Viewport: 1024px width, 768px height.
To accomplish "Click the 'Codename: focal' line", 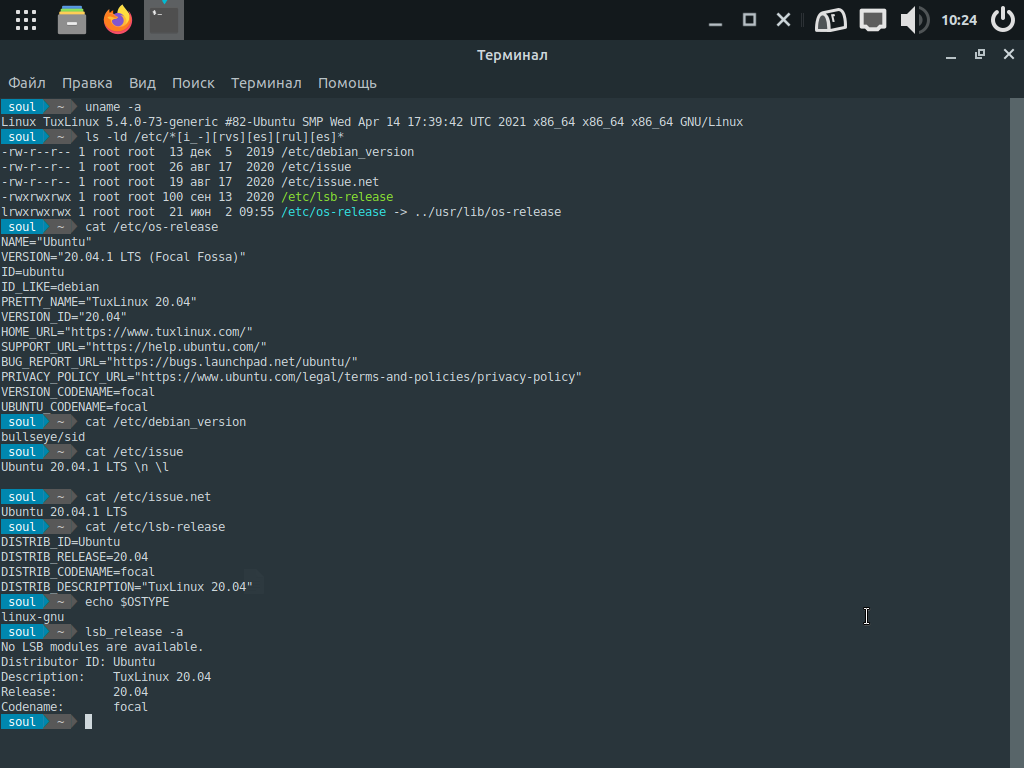I will pyautogui.click(x=74, y=707).
